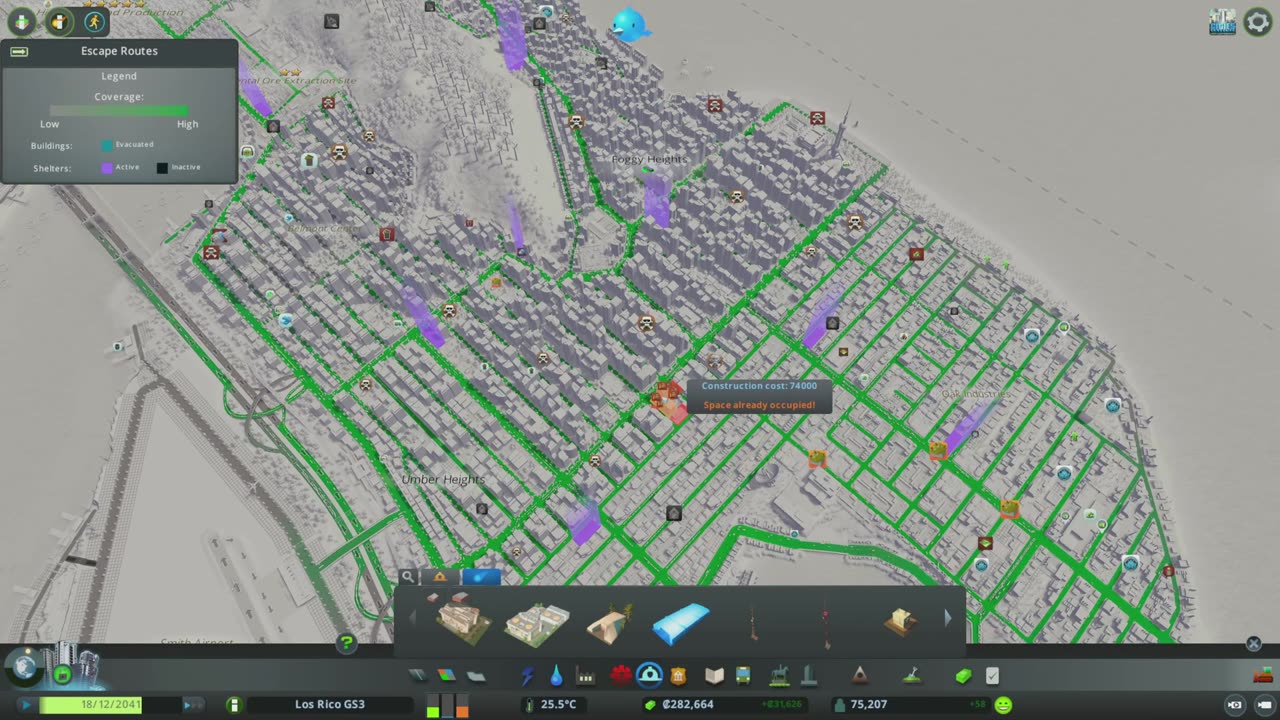Click the city name Los Rico GS3
Image resolution: width=1280 pixels, height=720 pixels.
coord(330,705)
